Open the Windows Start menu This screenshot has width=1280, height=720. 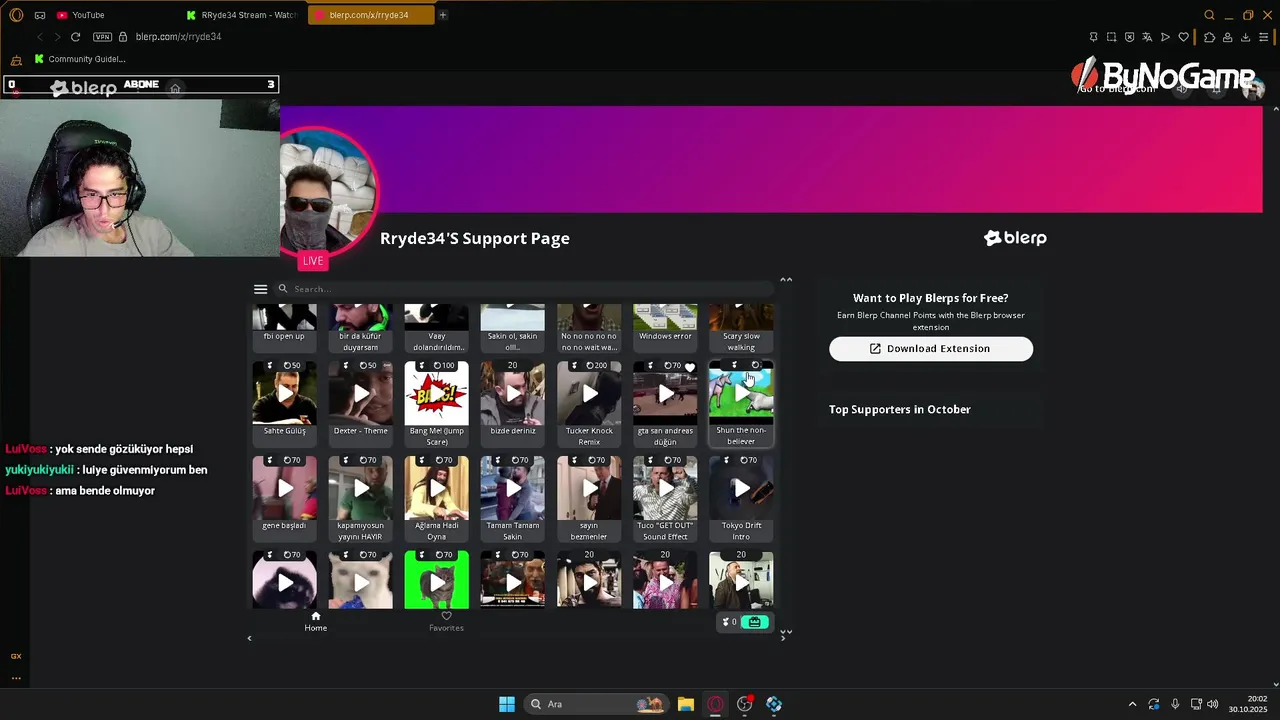pyautogui.click(x=507, y=704)
